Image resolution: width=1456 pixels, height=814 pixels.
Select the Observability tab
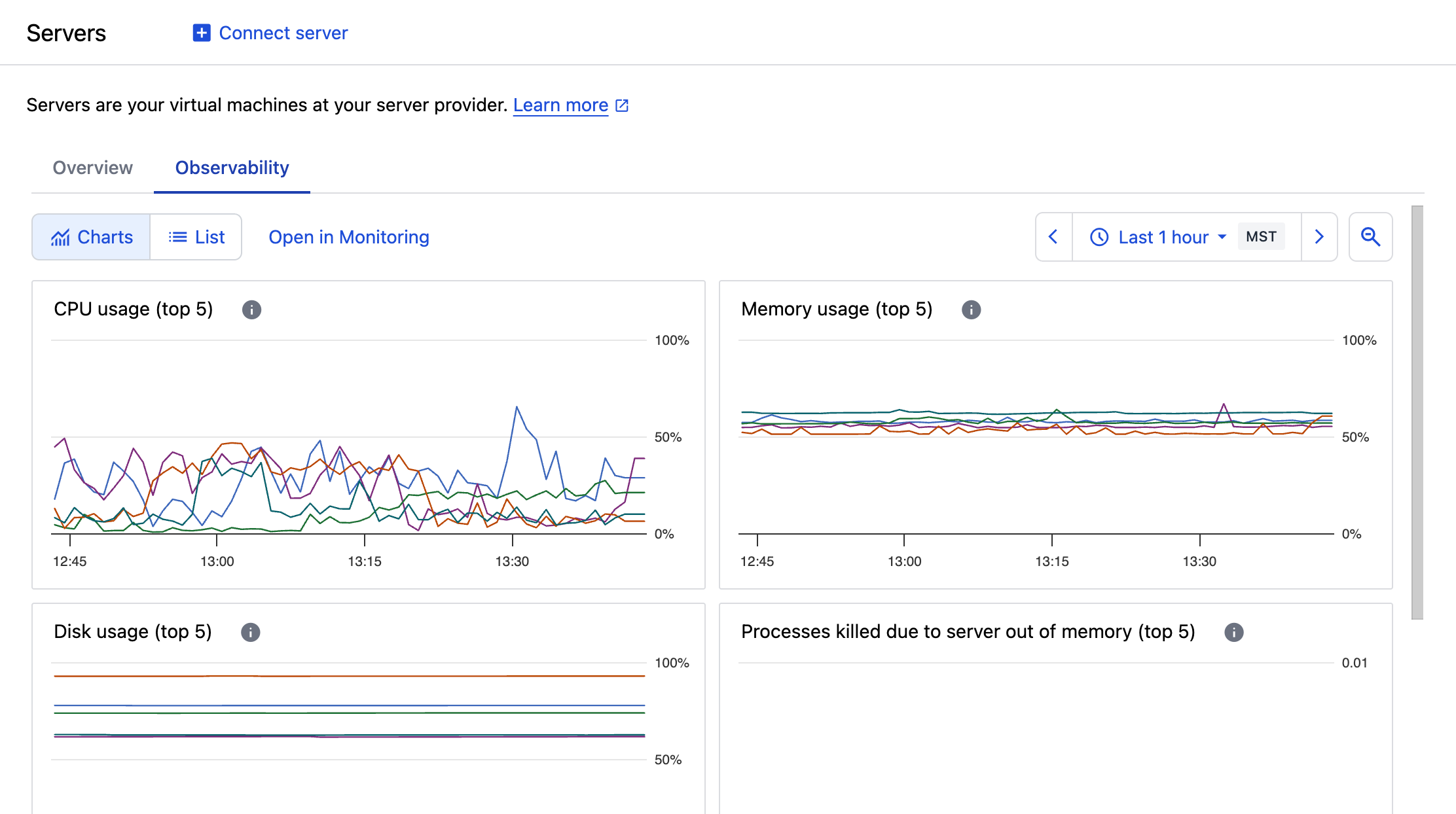232,168
